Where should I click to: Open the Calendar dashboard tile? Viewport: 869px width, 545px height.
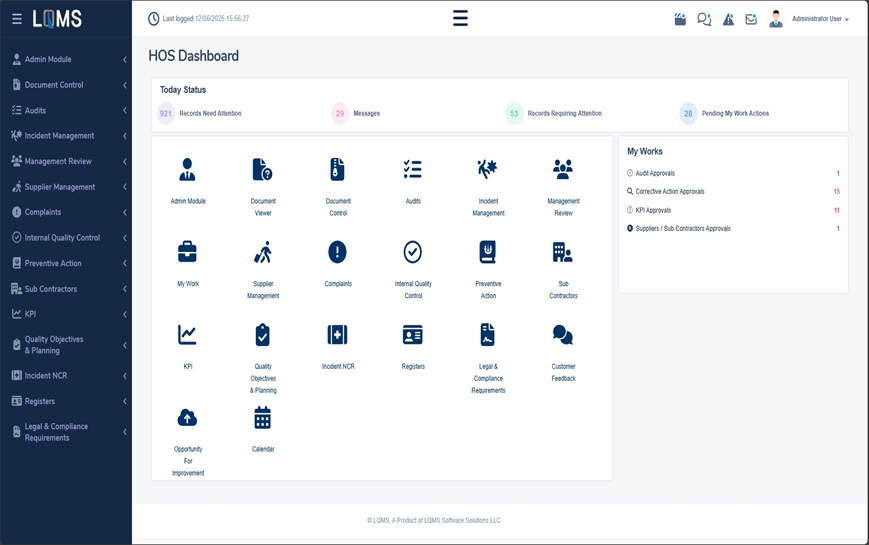(x=263, y=429)
